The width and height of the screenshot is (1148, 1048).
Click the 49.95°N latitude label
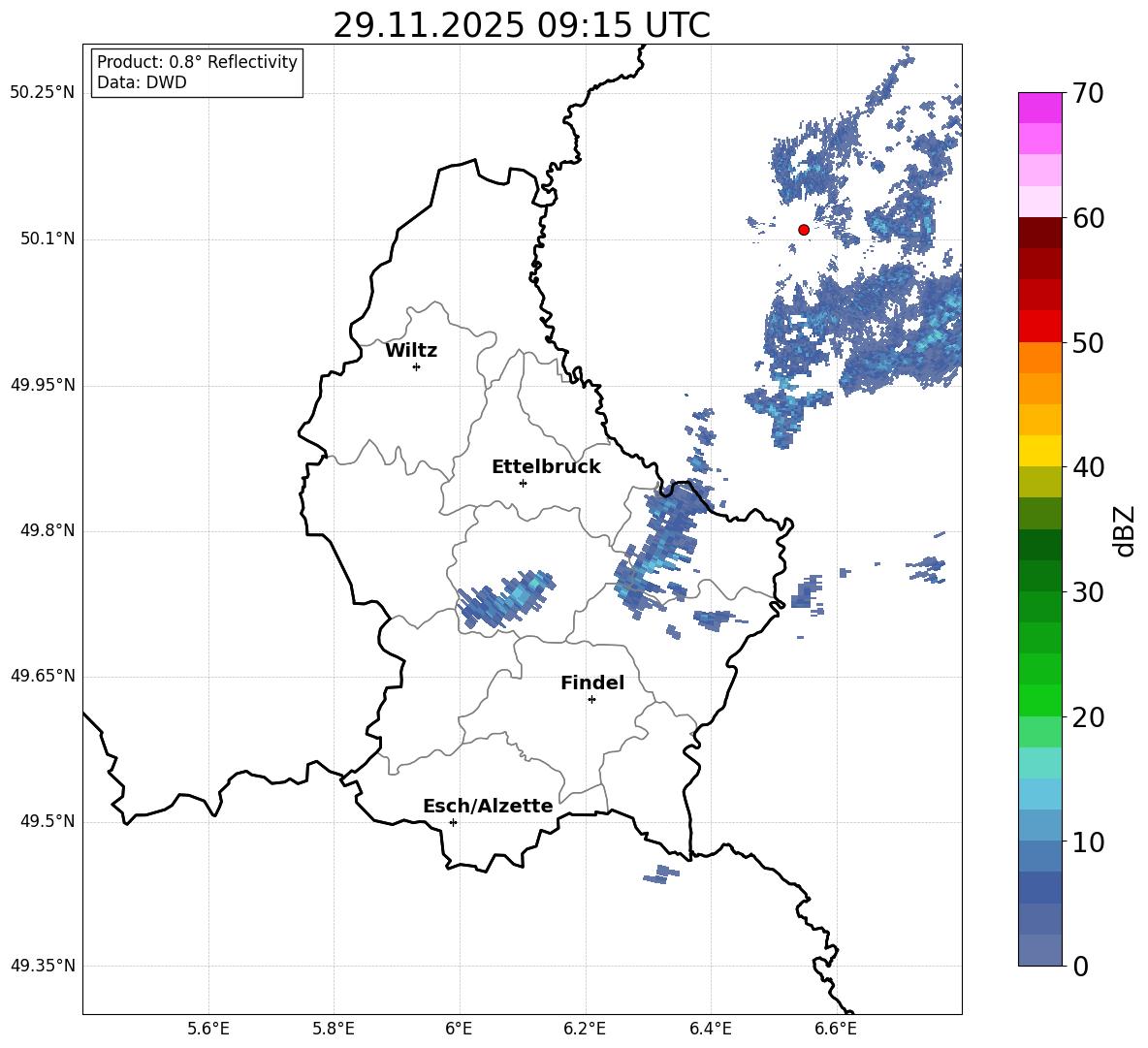[43, 385]
